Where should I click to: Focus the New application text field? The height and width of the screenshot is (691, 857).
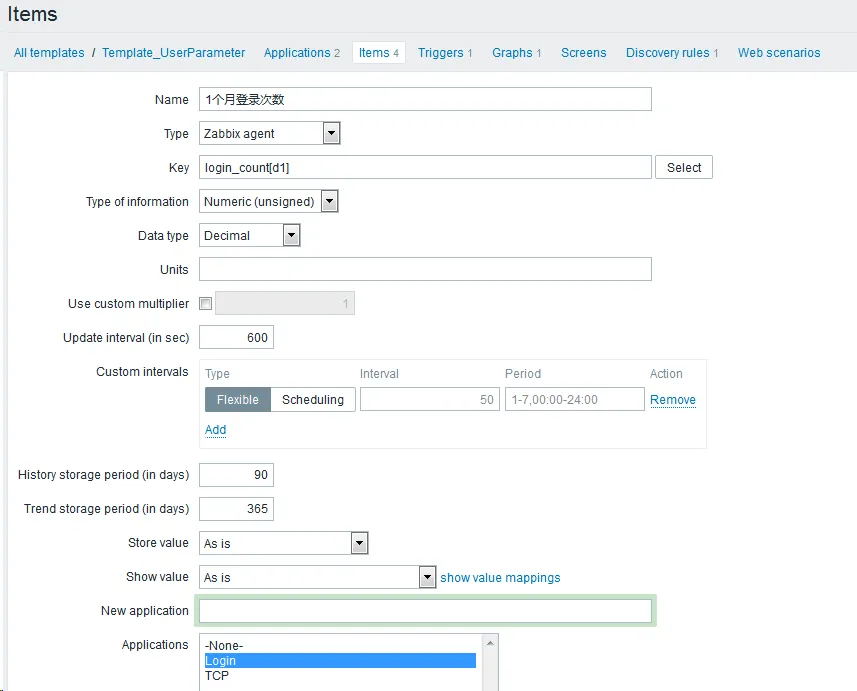[425, 611]
